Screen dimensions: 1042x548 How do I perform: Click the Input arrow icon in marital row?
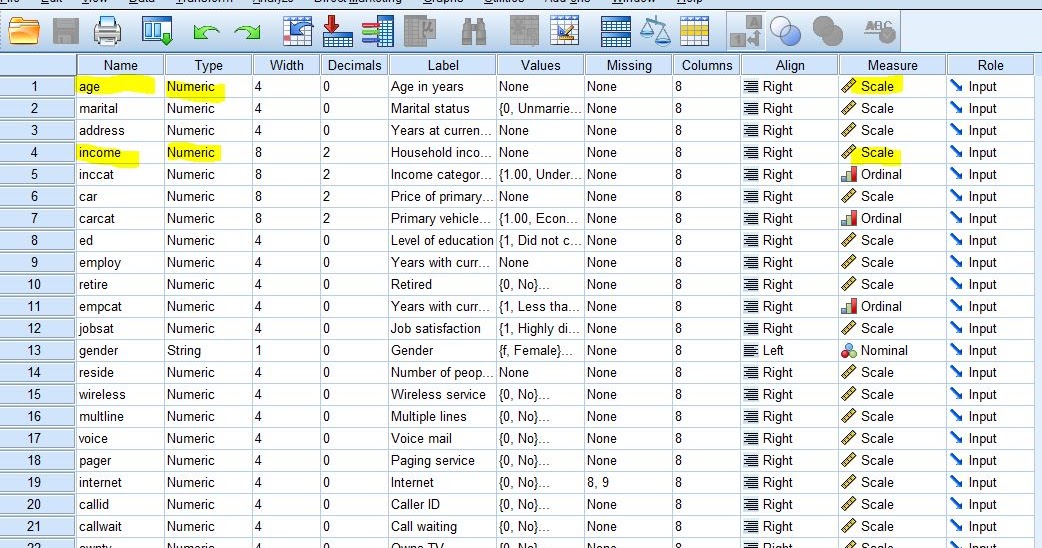[956, 108]
